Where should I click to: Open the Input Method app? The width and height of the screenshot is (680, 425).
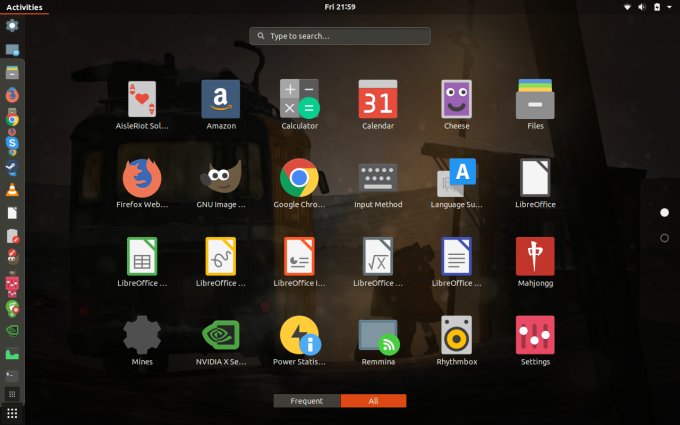click(378, 177)
